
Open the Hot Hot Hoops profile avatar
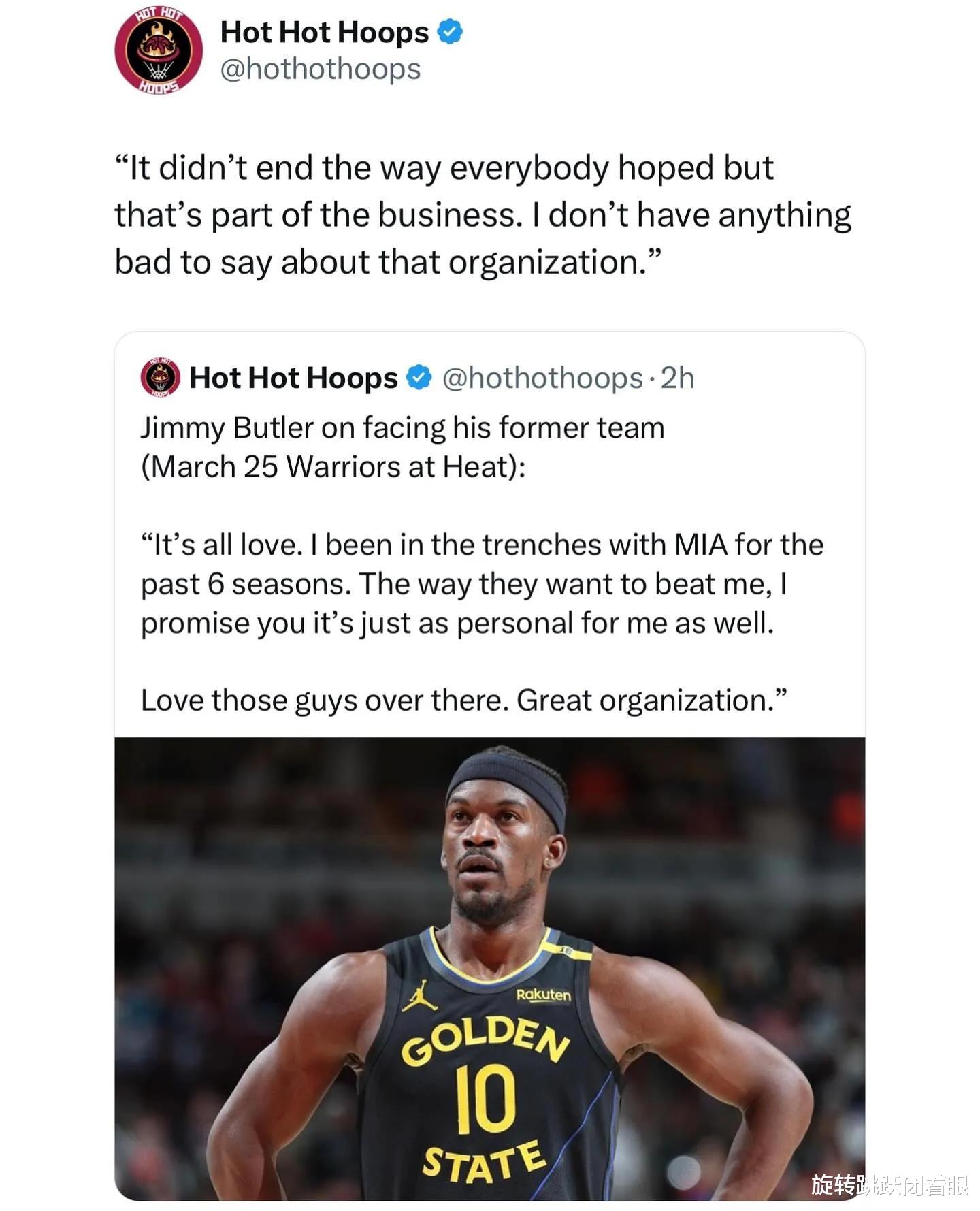(x=159, y=51)
